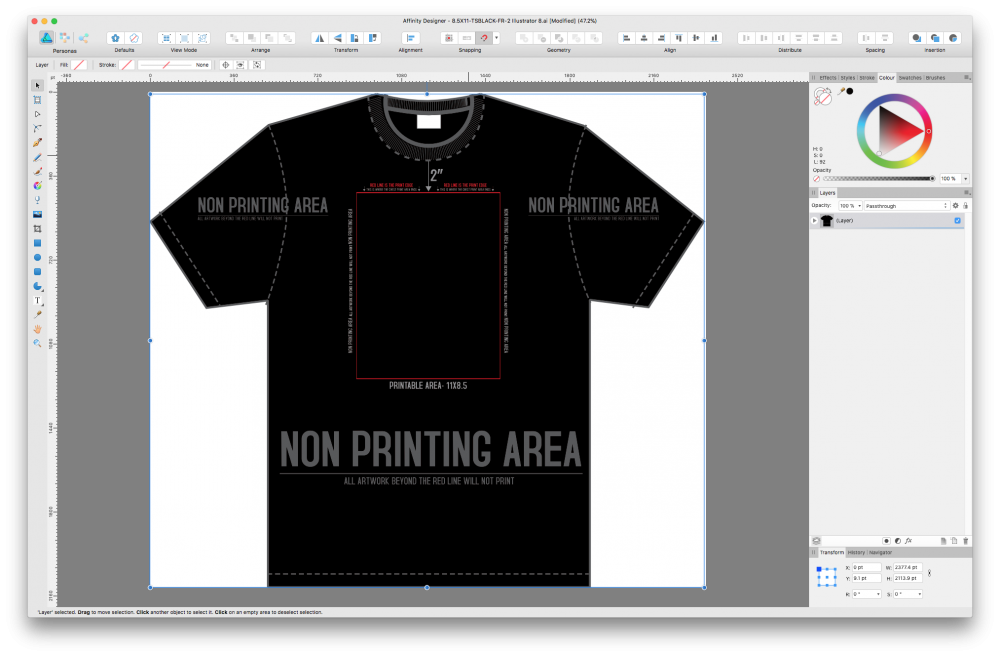Open Layer Effects with the fx icon
1000x657 pixels.
click(x=908, y=540)
